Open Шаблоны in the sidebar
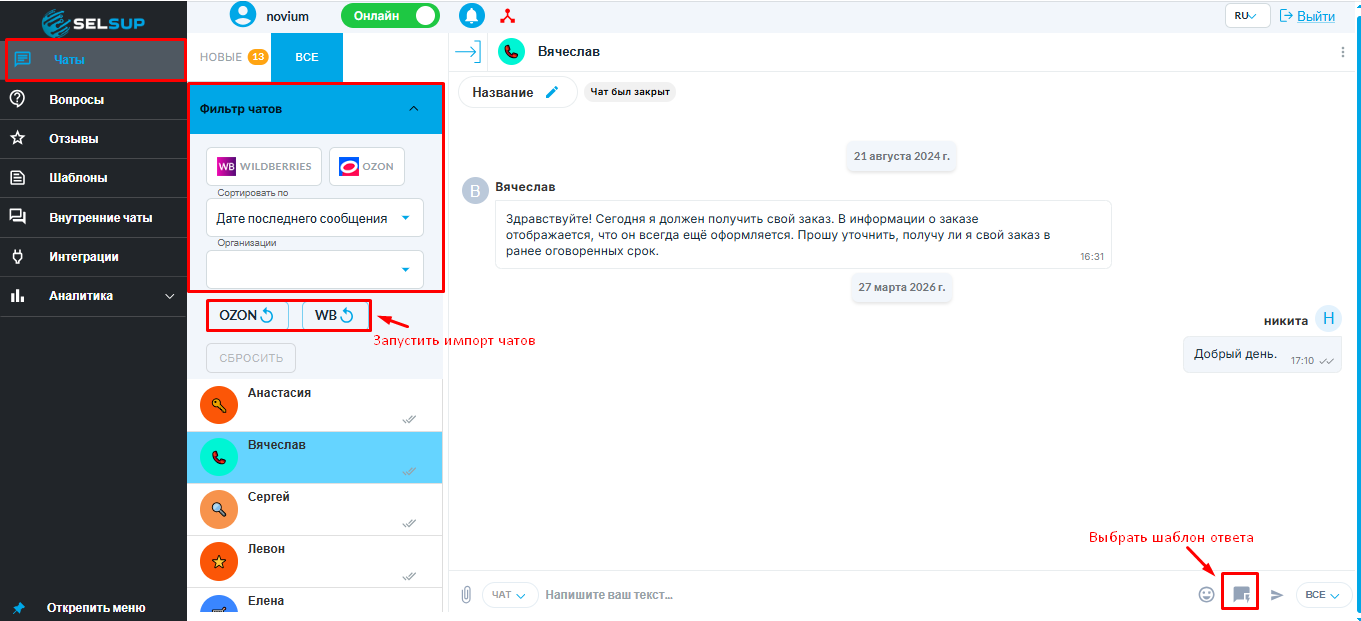This screenshot has height=621, width=1361. (x=78, y=178)
